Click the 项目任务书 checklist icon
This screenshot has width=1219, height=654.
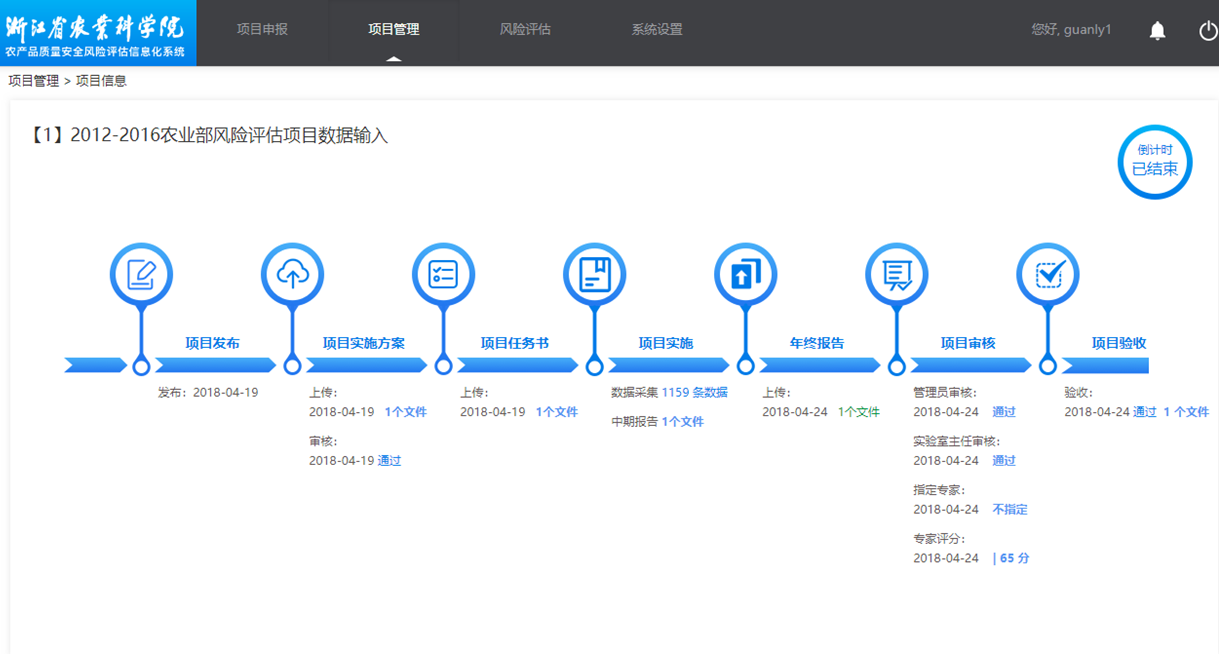click(443, 274)
